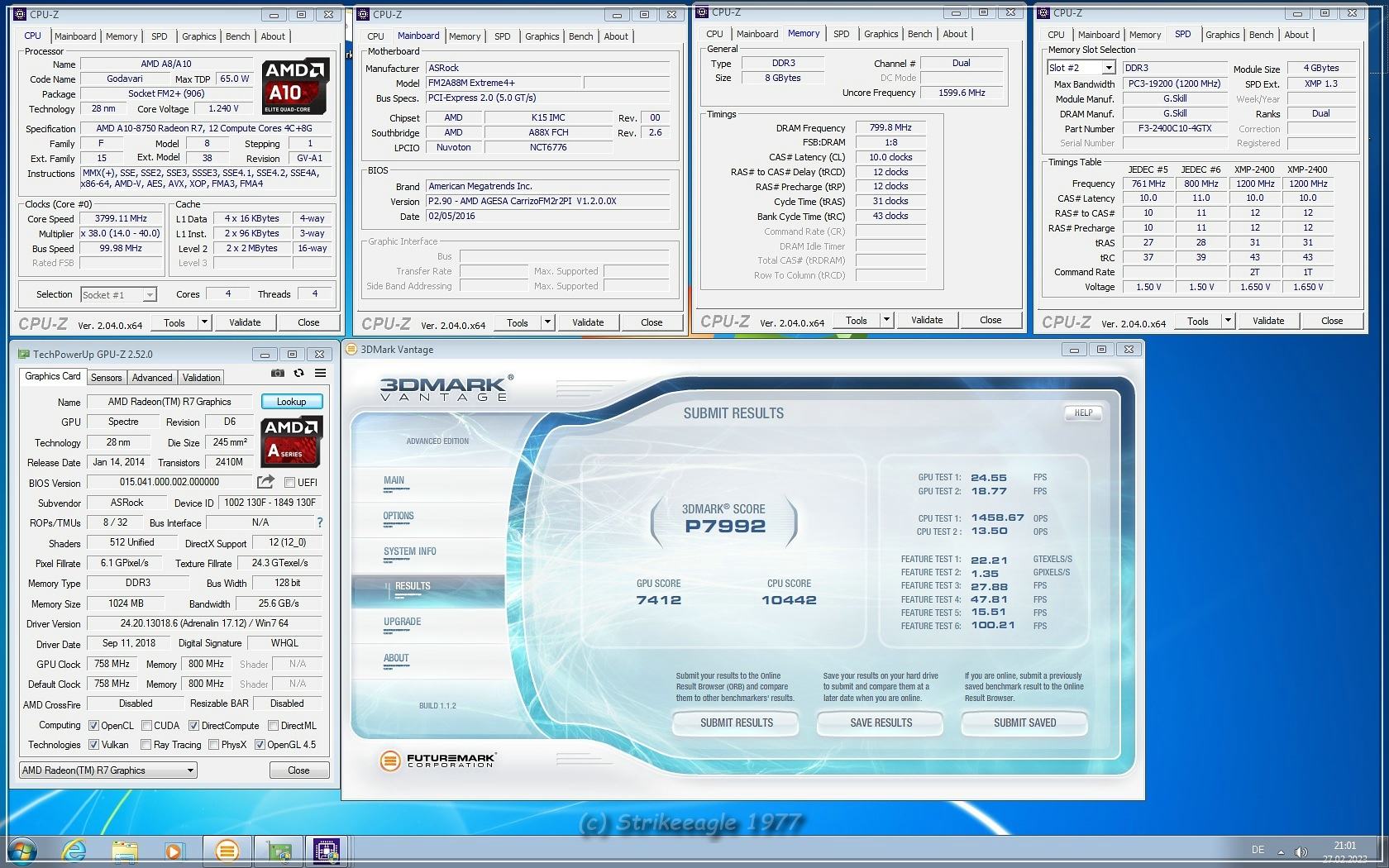Take GPU-Z screenshot with camera icon
The image size is (1389, 868).
coord(278,374)
